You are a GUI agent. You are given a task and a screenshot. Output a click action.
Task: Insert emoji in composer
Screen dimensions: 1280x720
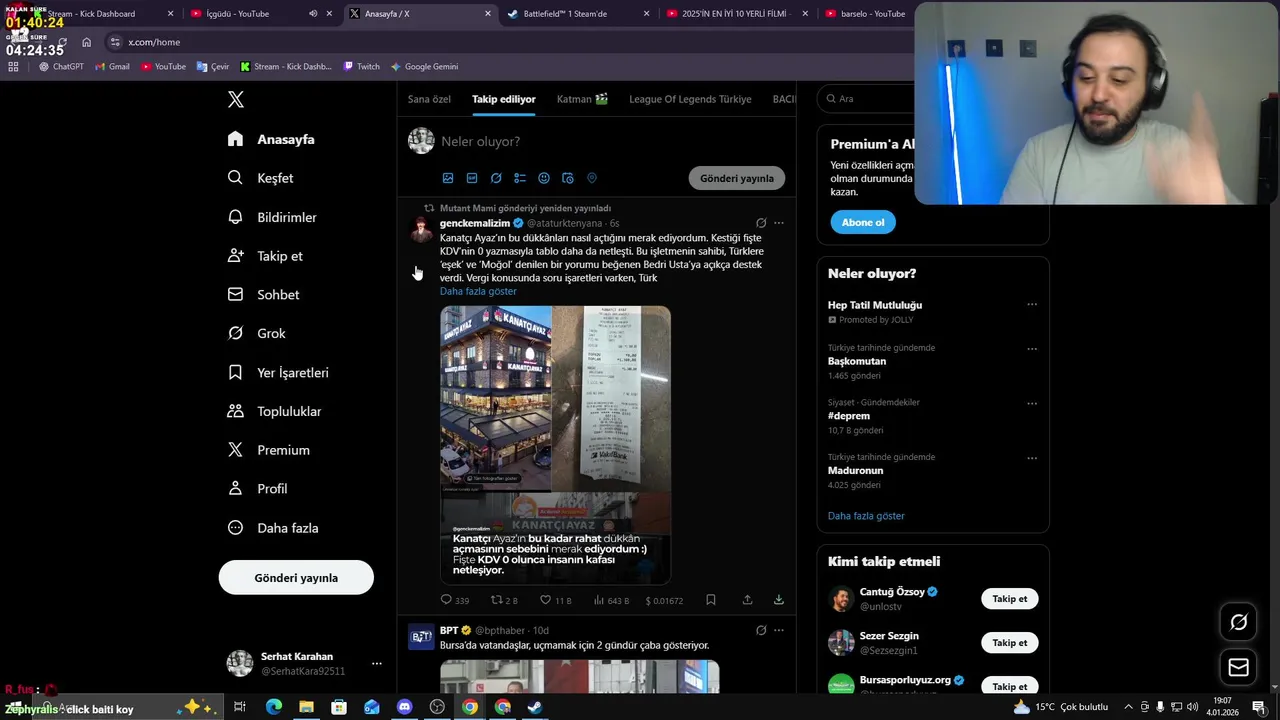point(544,178)
